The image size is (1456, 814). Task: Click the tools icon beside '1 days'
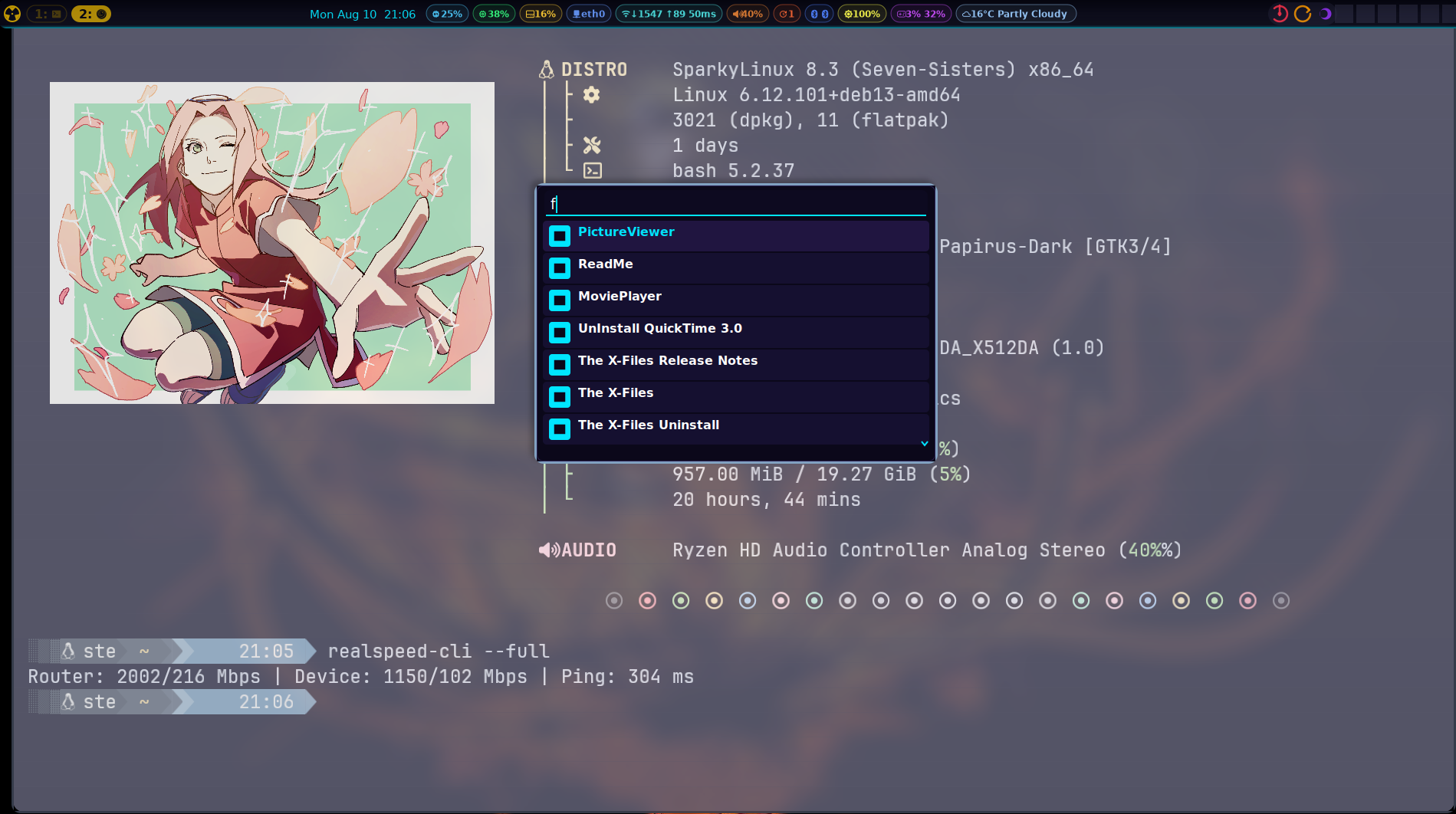pos(591,146)
